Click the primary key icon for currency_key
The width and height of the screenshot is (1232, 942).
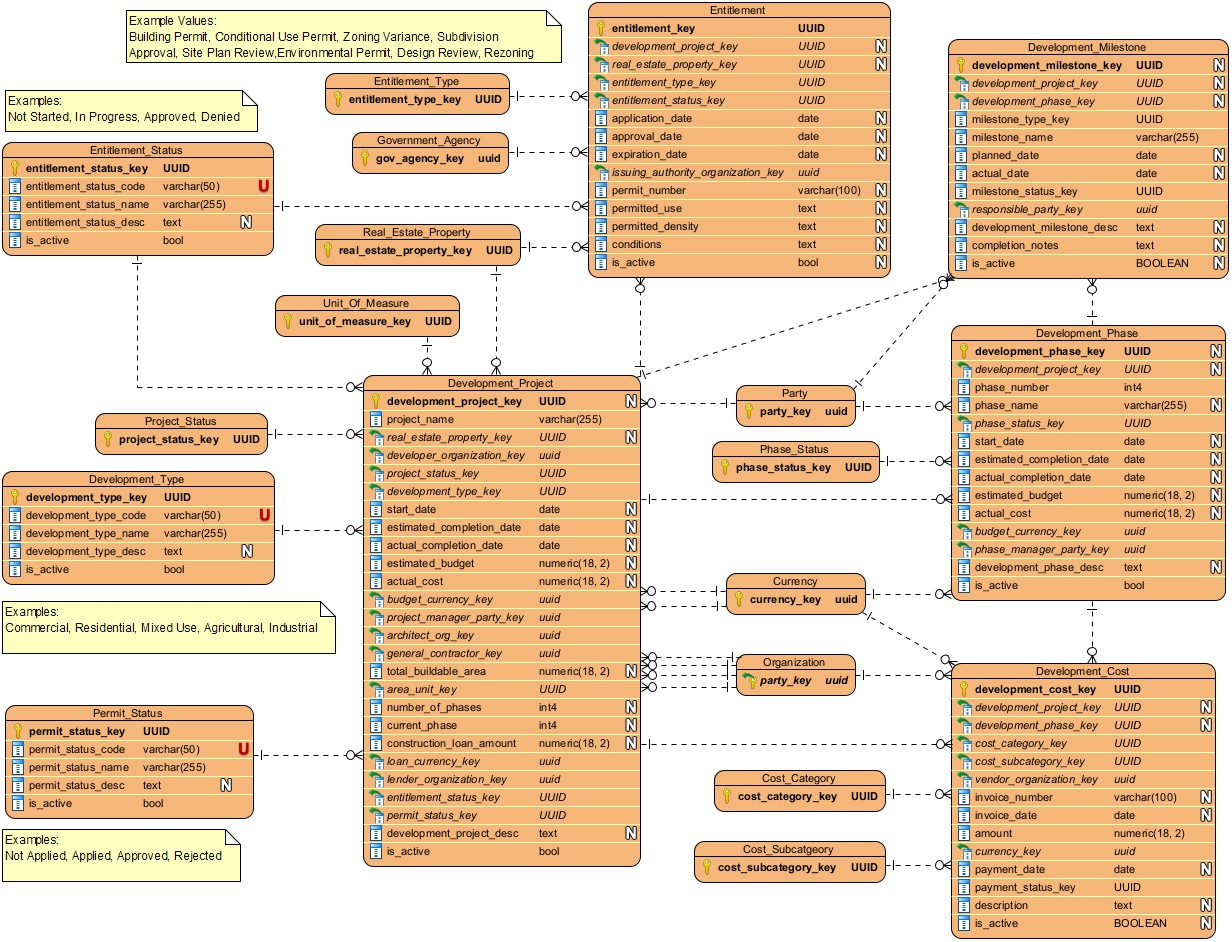pyautogui.click(x=739, y=600)
